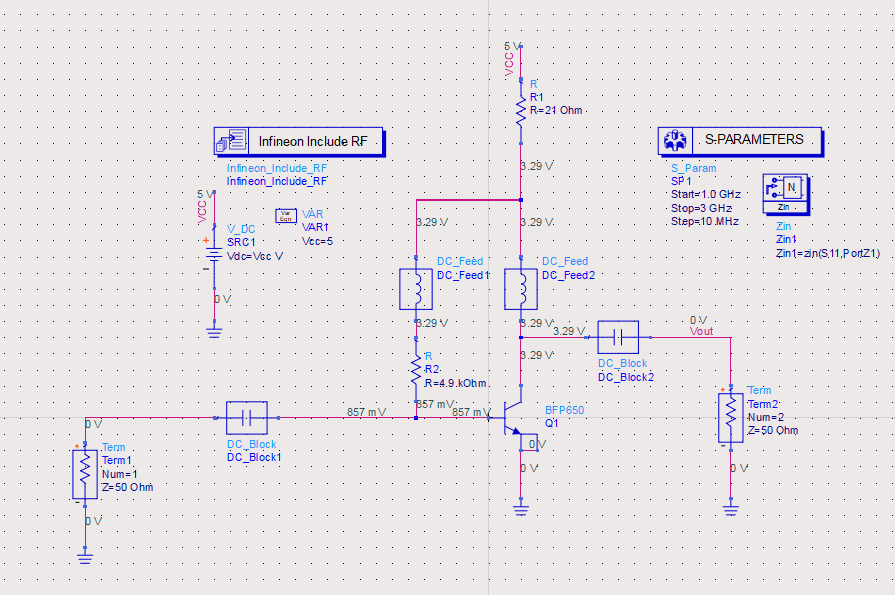The height and width of the screenshot is (595, 895).
Task: Click the Term1 port termination symbol
Action: tap(84, 474)
